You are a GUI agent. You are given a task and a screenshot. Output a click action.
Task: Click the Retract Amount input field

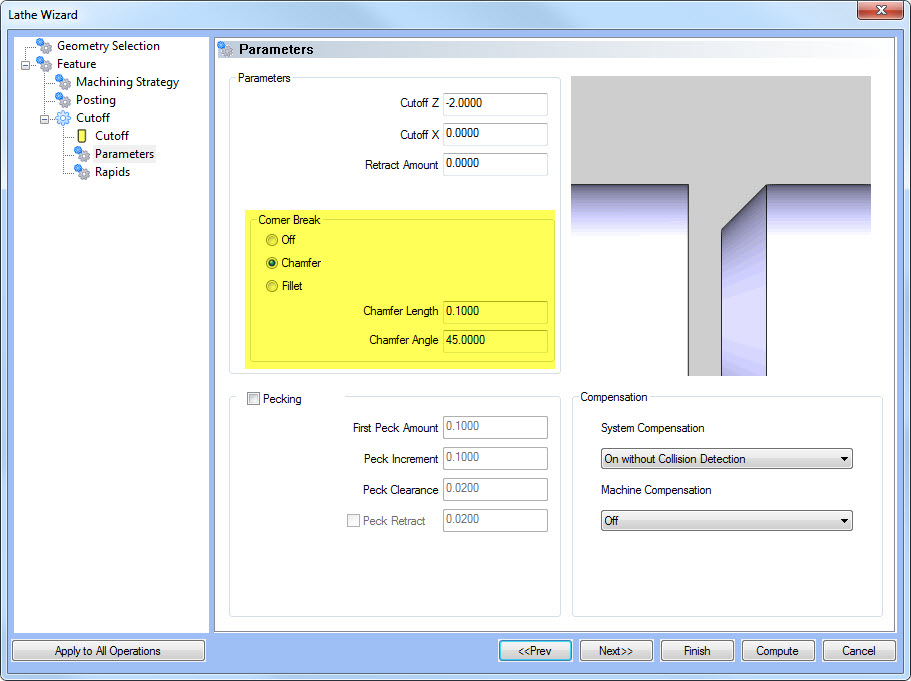495,164
